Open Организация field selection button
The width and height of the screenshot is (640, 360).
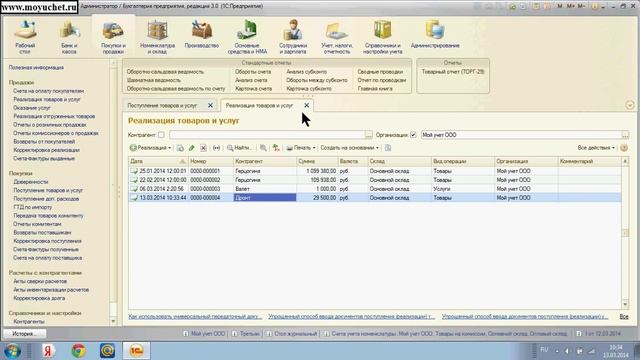[625, 135]
